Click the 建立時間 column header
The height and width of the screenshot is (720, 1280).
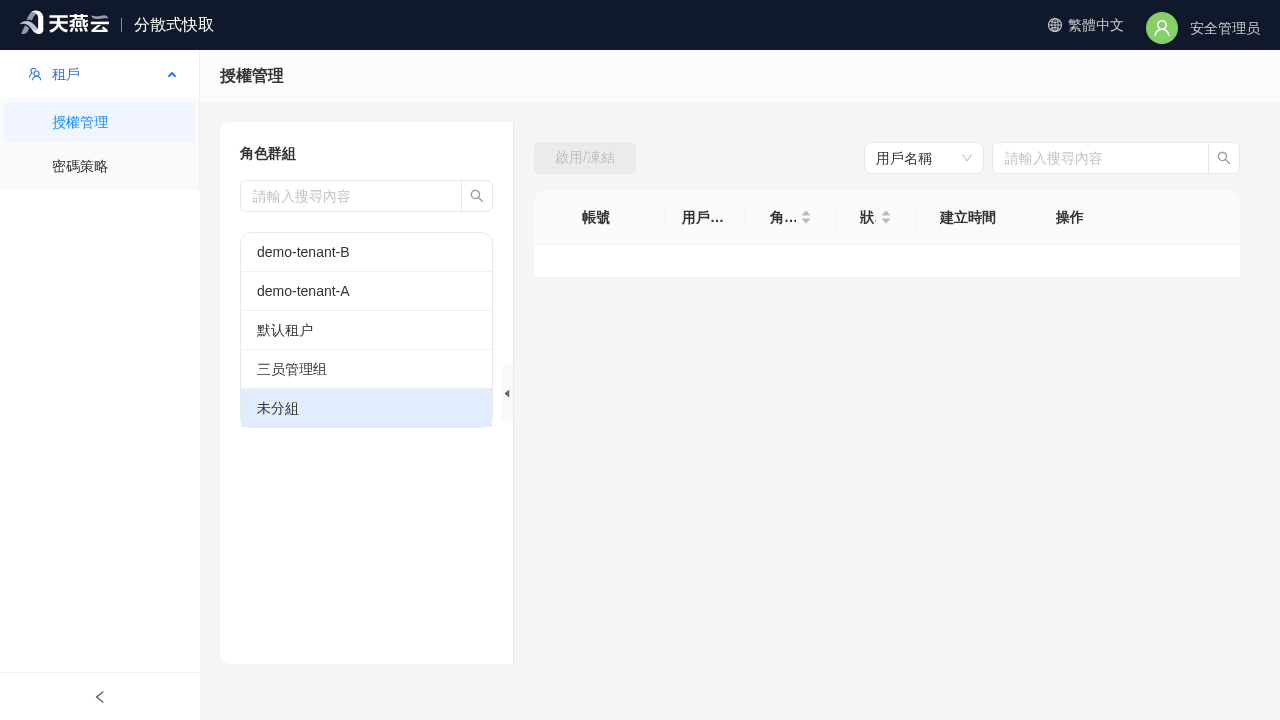coord(968,217)
